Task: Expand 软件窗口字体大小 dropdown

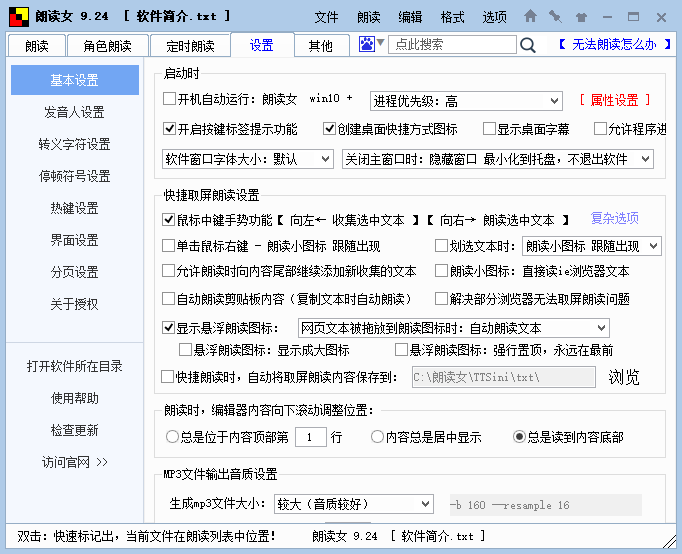Action: (x=248, y=159)
